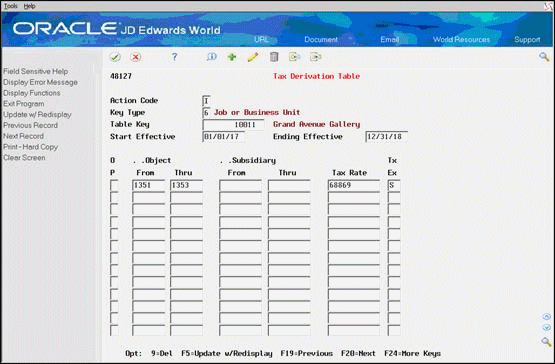
Task: Click the bottom right magnifier zoom icon
Action: tap(547, 342)
